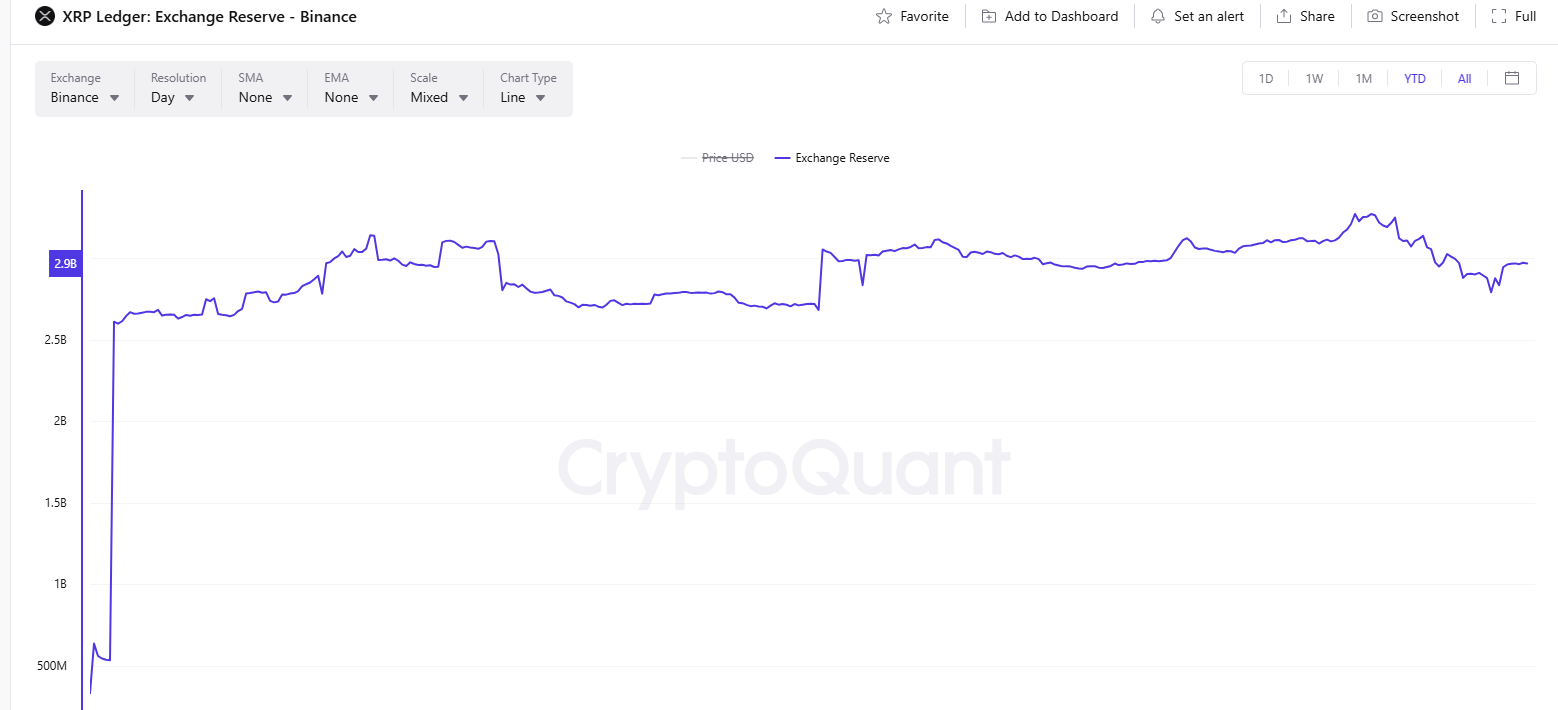Click the 500M axis label
The image size is (1558, 710).
(52, 666)
